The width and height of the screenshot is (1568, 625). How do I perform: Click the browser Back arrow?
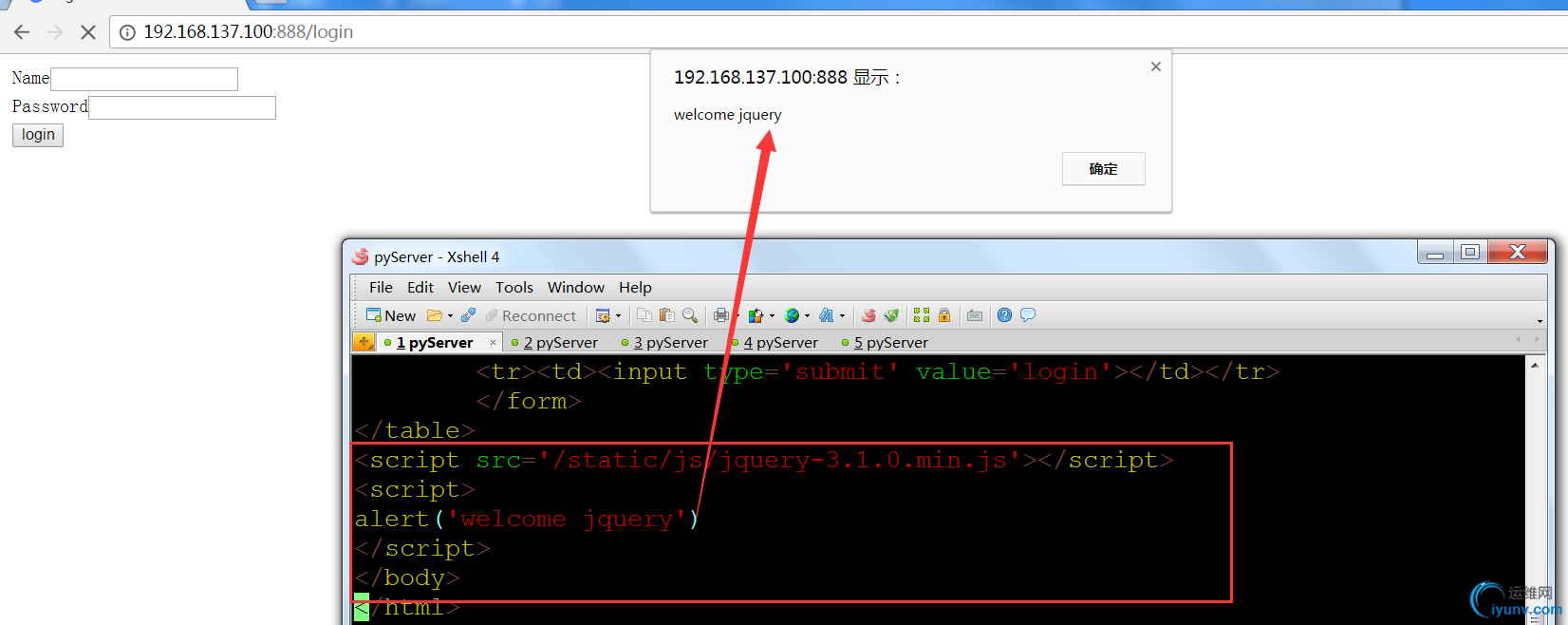point(22,32)
